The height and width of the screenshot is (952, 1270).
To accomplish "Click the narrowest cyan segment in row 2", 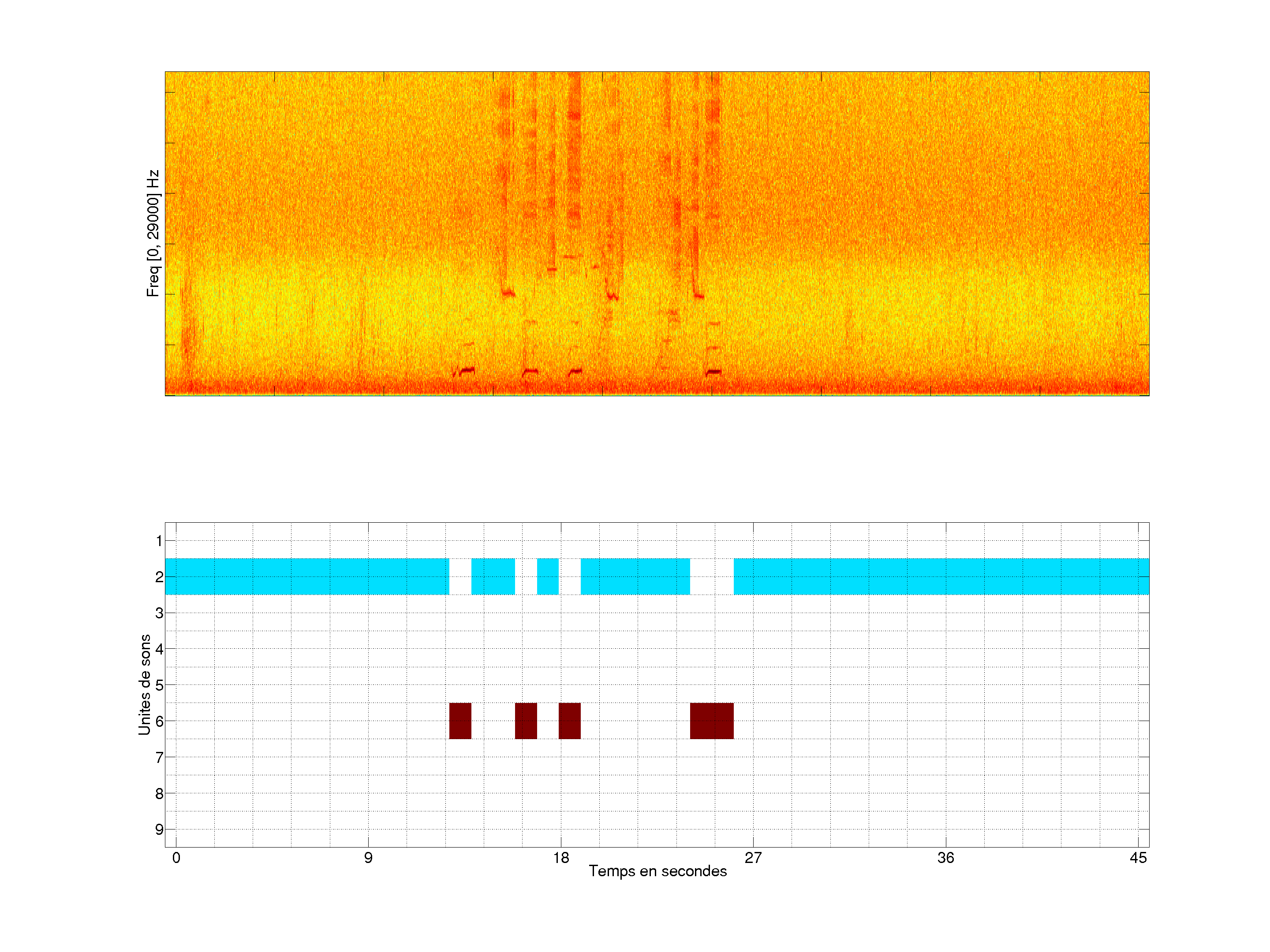I will (548, 576).
